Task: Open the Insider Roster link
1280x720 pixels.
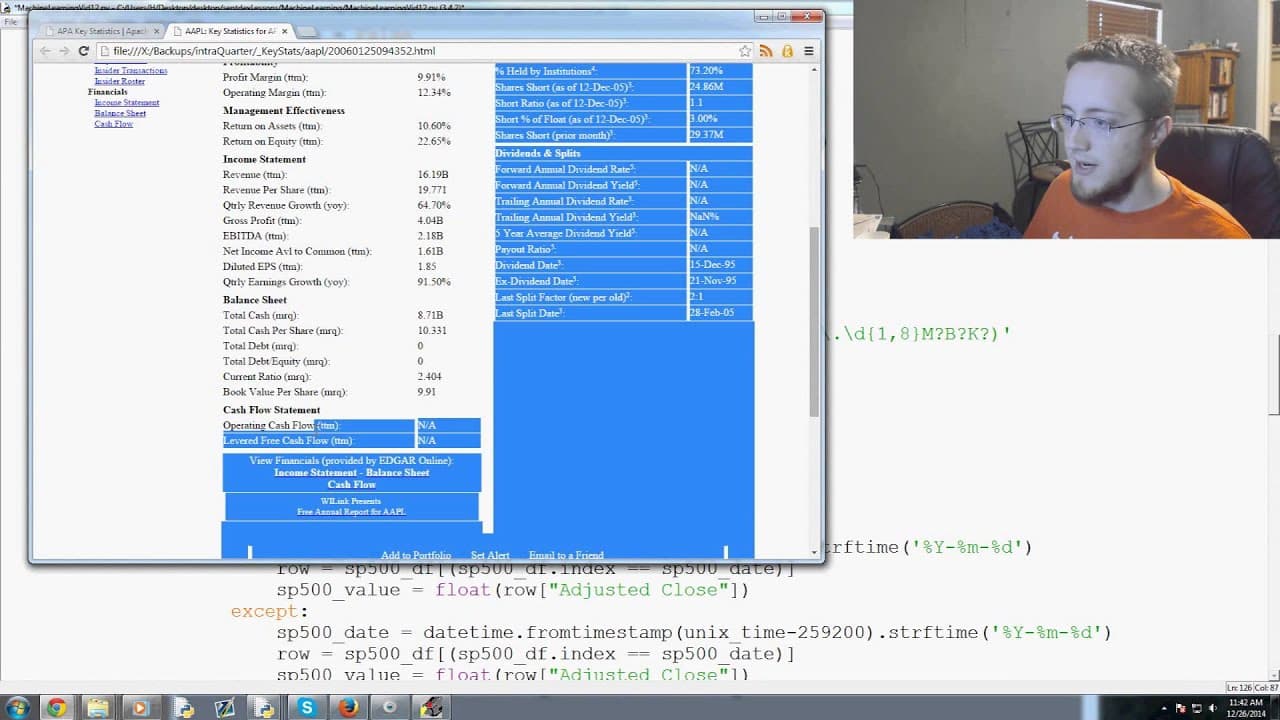Action: pyautogui.click(x=119, y=81)
